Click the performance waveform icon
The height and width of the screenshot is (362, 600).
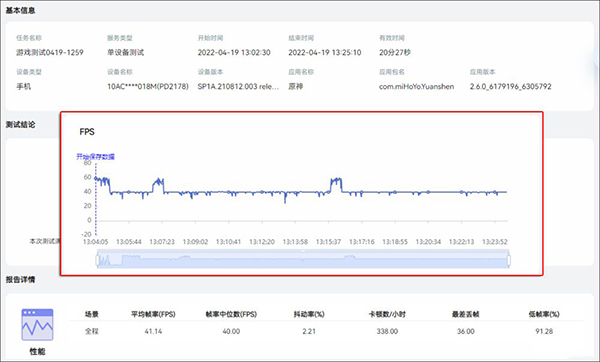click(37, 324)
